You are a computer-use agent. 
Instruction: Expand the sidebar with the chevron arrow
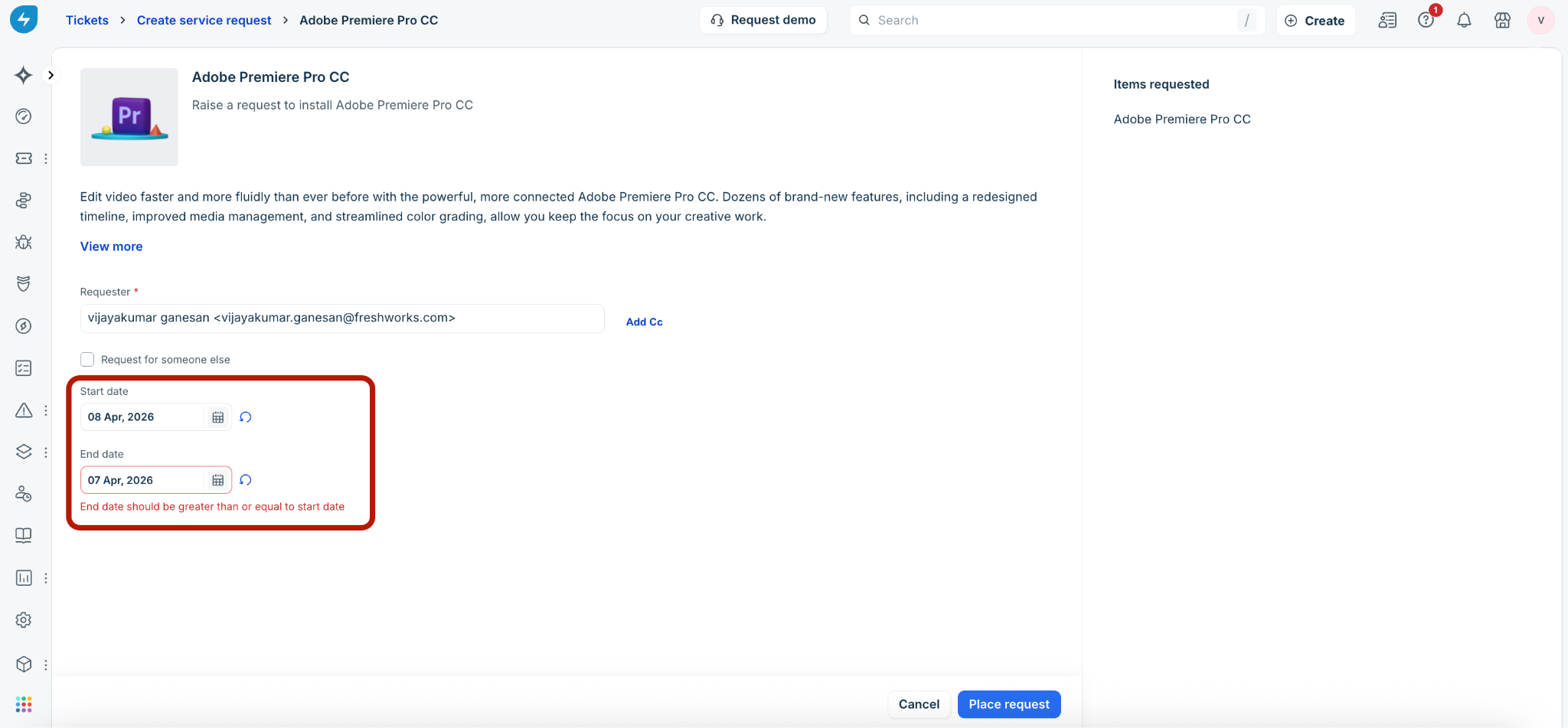coord(51,75)
